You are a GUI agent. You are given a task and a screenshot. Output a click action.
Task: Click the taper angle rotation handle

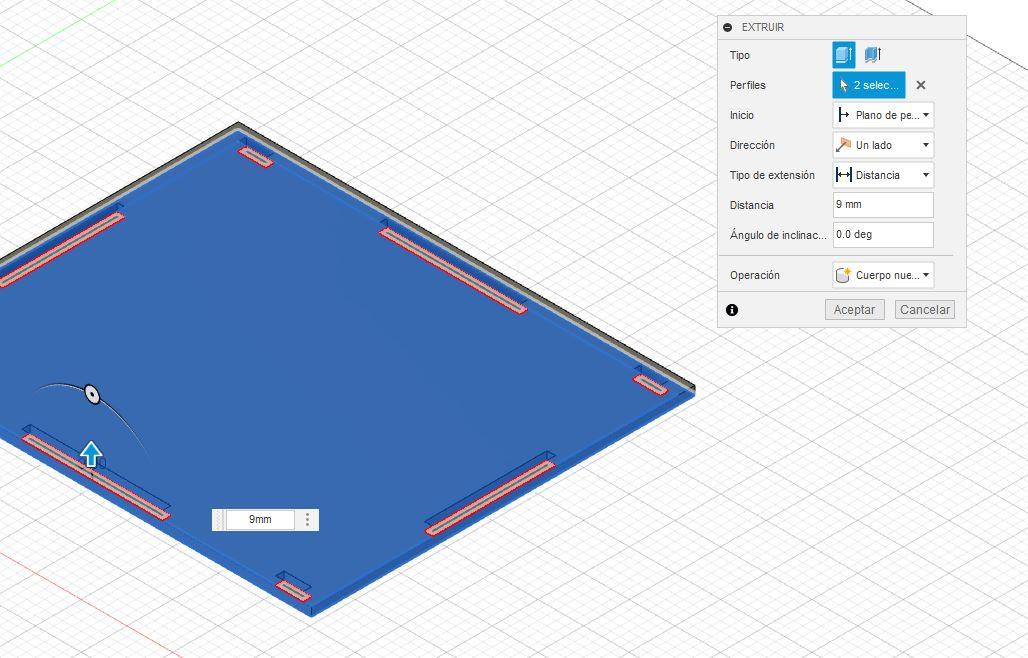[92, 395]
